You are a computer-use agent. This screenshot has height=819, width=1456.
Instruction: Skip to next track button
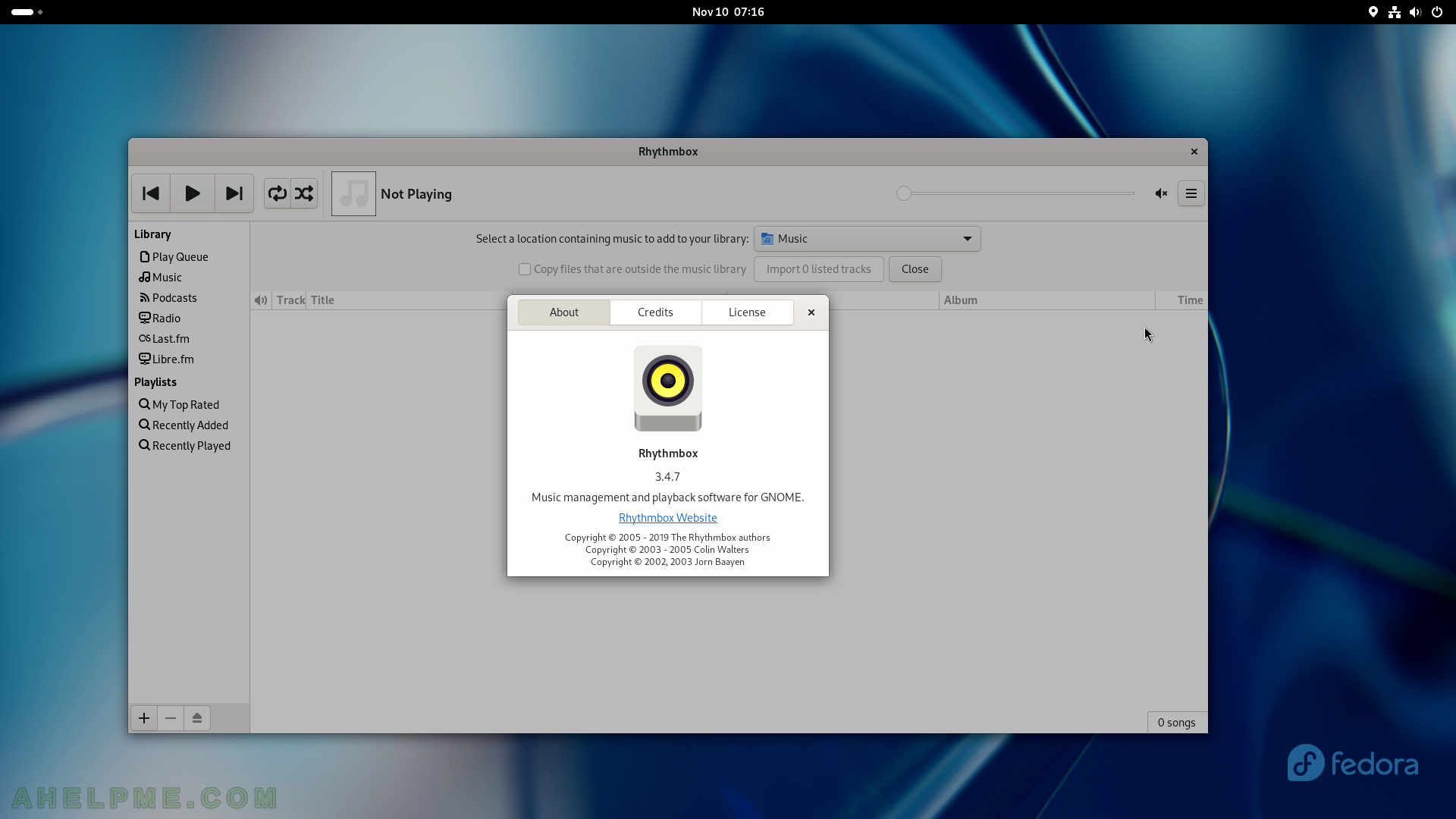pyautogui.click(x=234, y=193)
